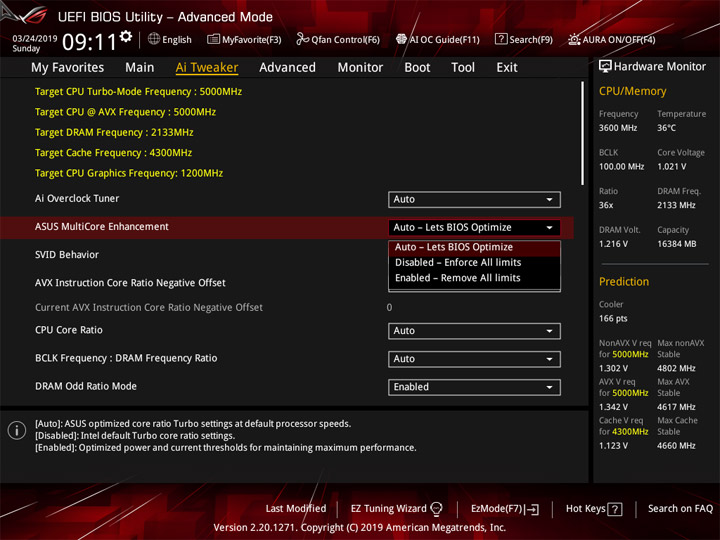Image resolution: width=720 pixels, height=540 pixels.
Task: Click the EzMode exit arrow icon
Action: click(x=532, y=509)
